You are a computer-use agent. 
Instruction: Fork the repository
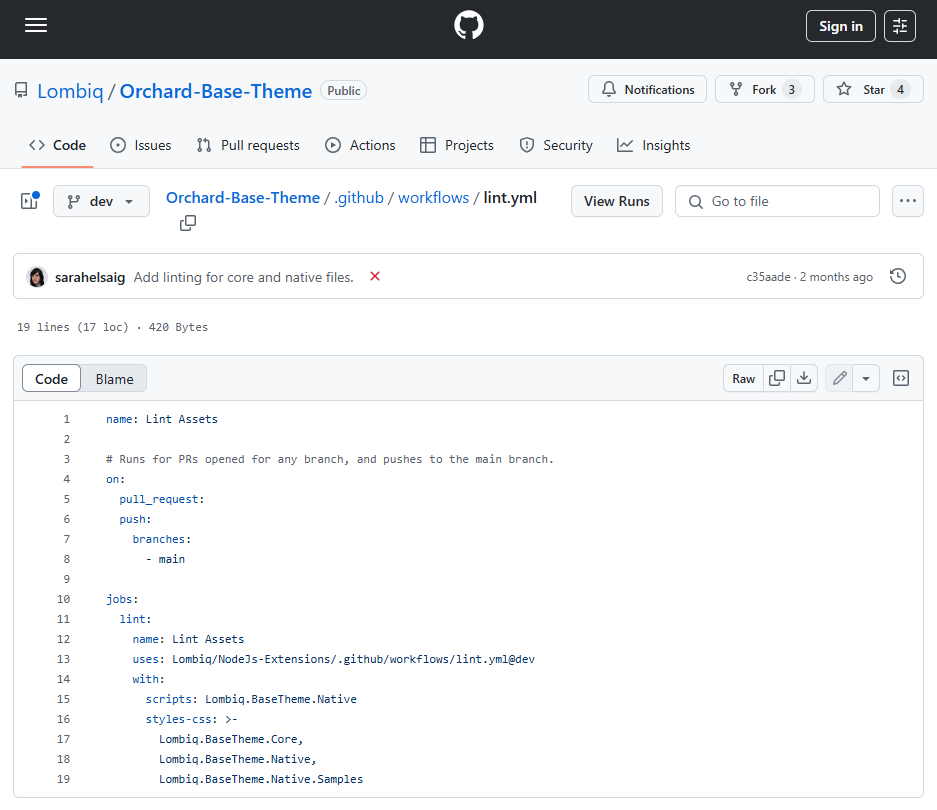pos(764,90)
